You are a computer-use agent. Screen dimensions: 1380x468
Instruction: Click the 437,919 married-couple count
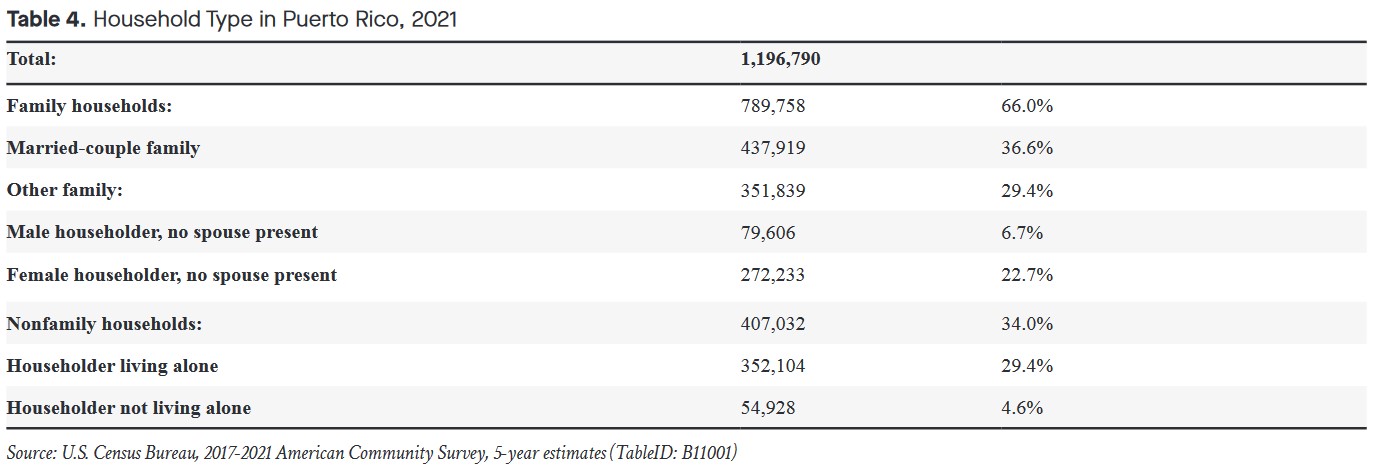tap(772, 148)
